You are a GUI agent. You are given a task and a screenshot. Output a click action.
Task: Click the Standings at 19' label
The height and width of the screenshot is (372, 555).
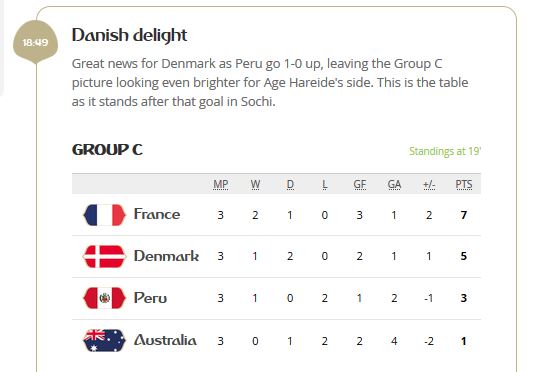click(x=445, y=151)
